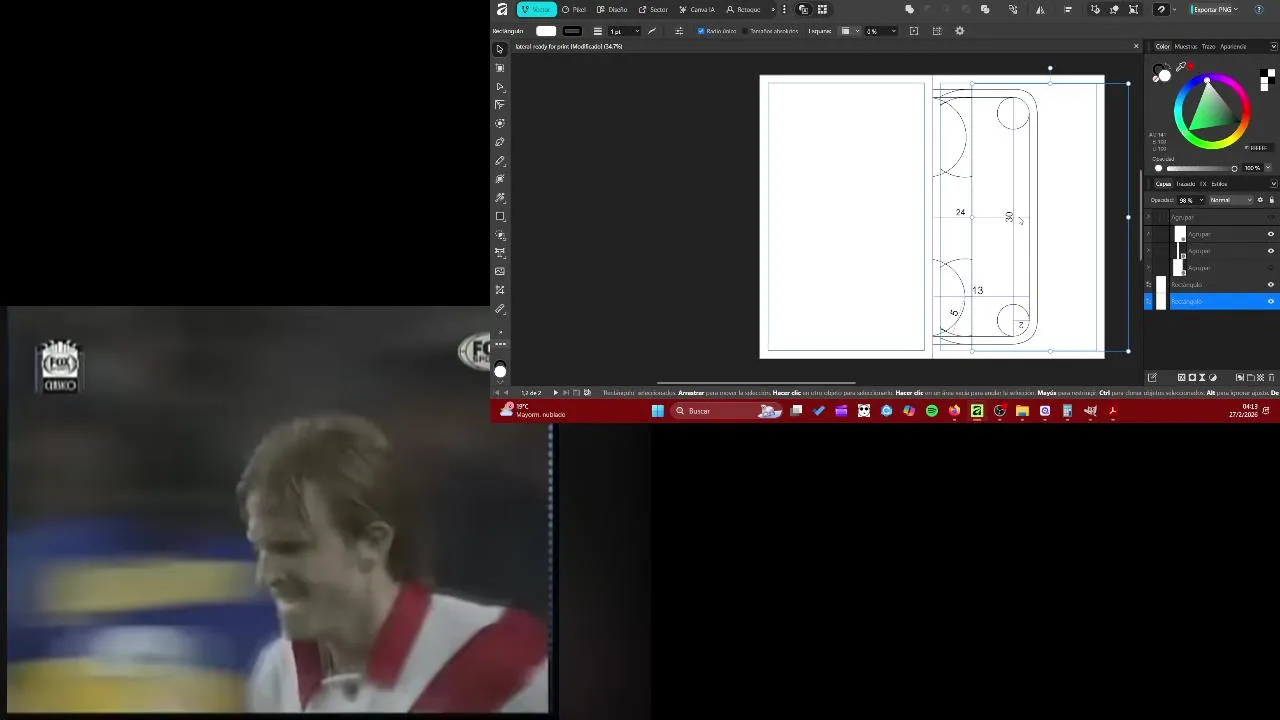Screen dimensions: 1280x720
Task: Lock the layer with padlock icon
Action: 1272,200
